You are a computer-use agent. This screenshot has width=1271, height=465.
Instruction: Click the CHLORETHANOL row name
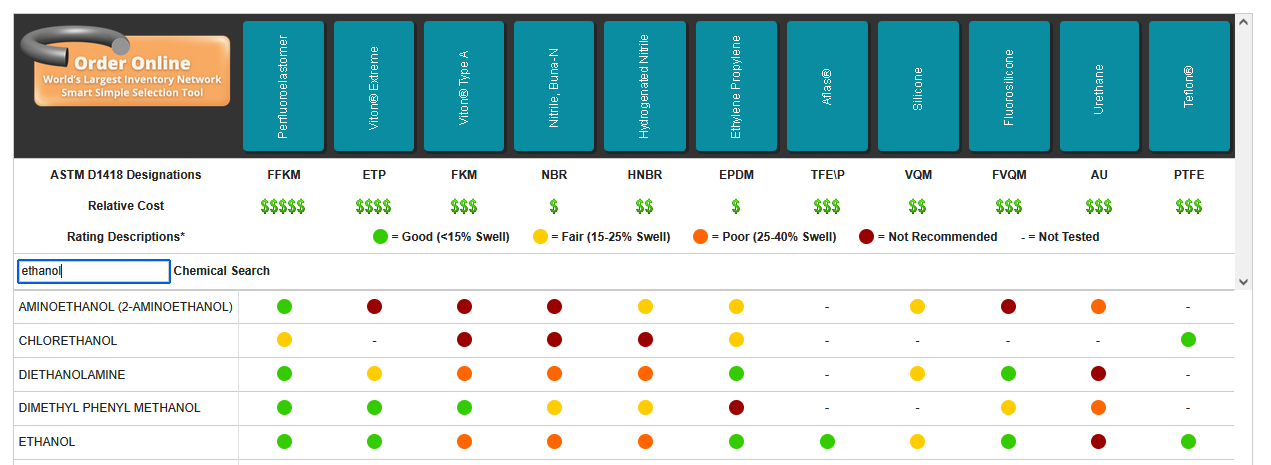68,341
